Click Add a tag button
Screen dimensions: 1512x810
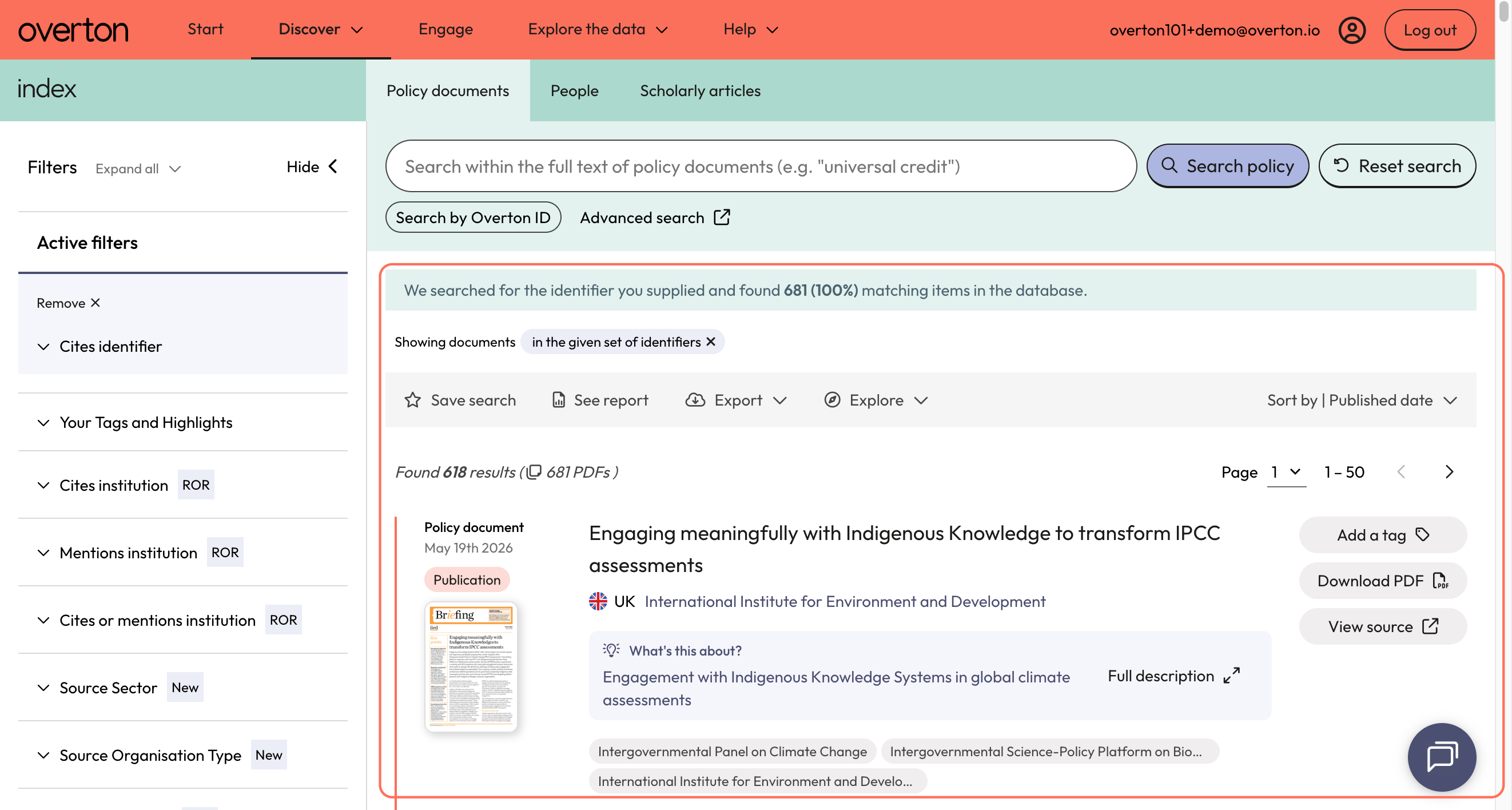pyautogui.click(x=1382, y=535)
